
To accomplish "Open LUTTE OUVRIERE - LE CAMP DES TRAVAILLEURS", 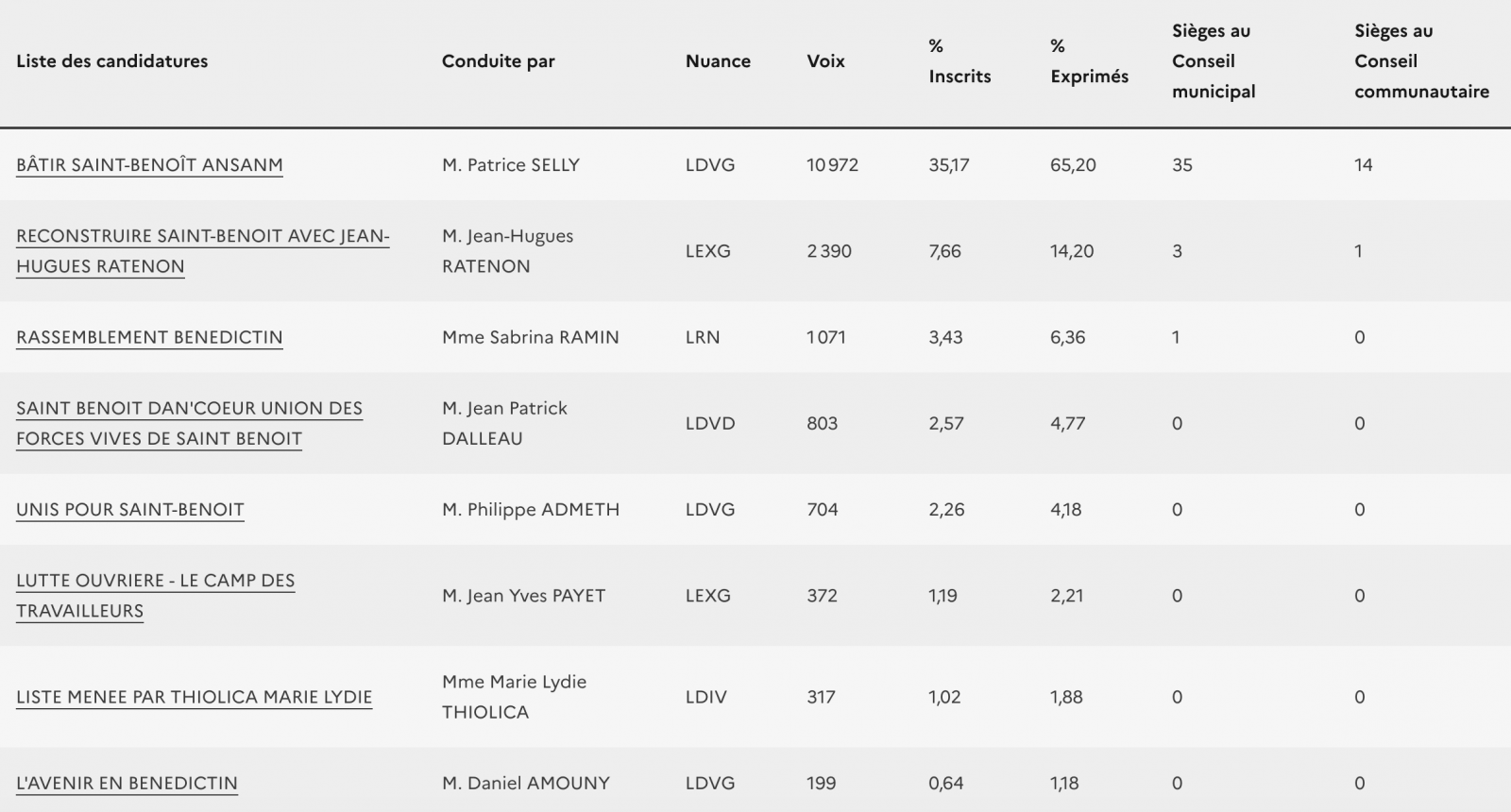I will pyautogui.click(x=155, y=580).
